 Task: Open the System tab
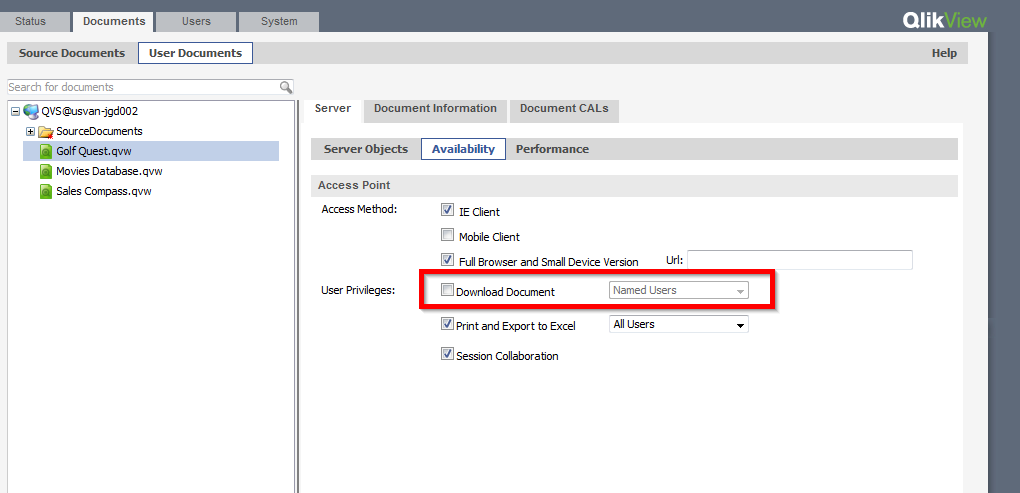tap(279, 21)
